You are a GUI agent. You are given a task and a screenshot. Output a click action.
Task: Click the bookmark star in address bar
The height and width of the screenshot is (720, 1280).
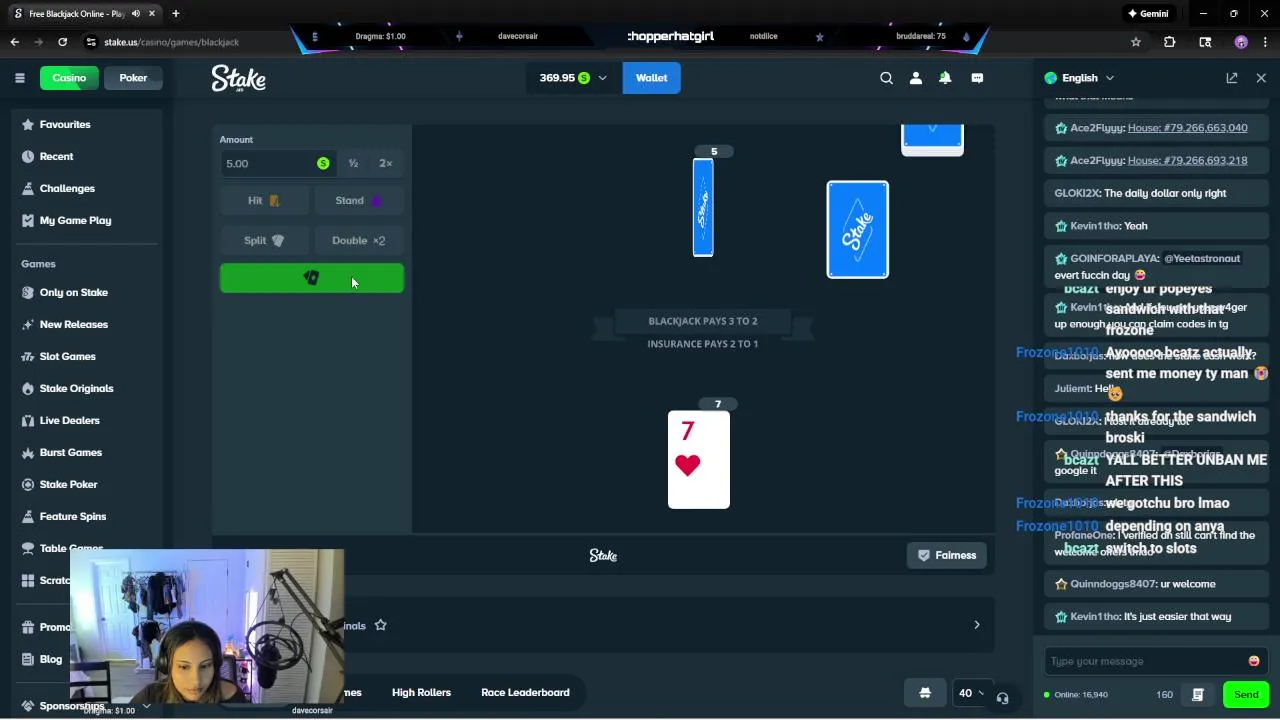1136,42
